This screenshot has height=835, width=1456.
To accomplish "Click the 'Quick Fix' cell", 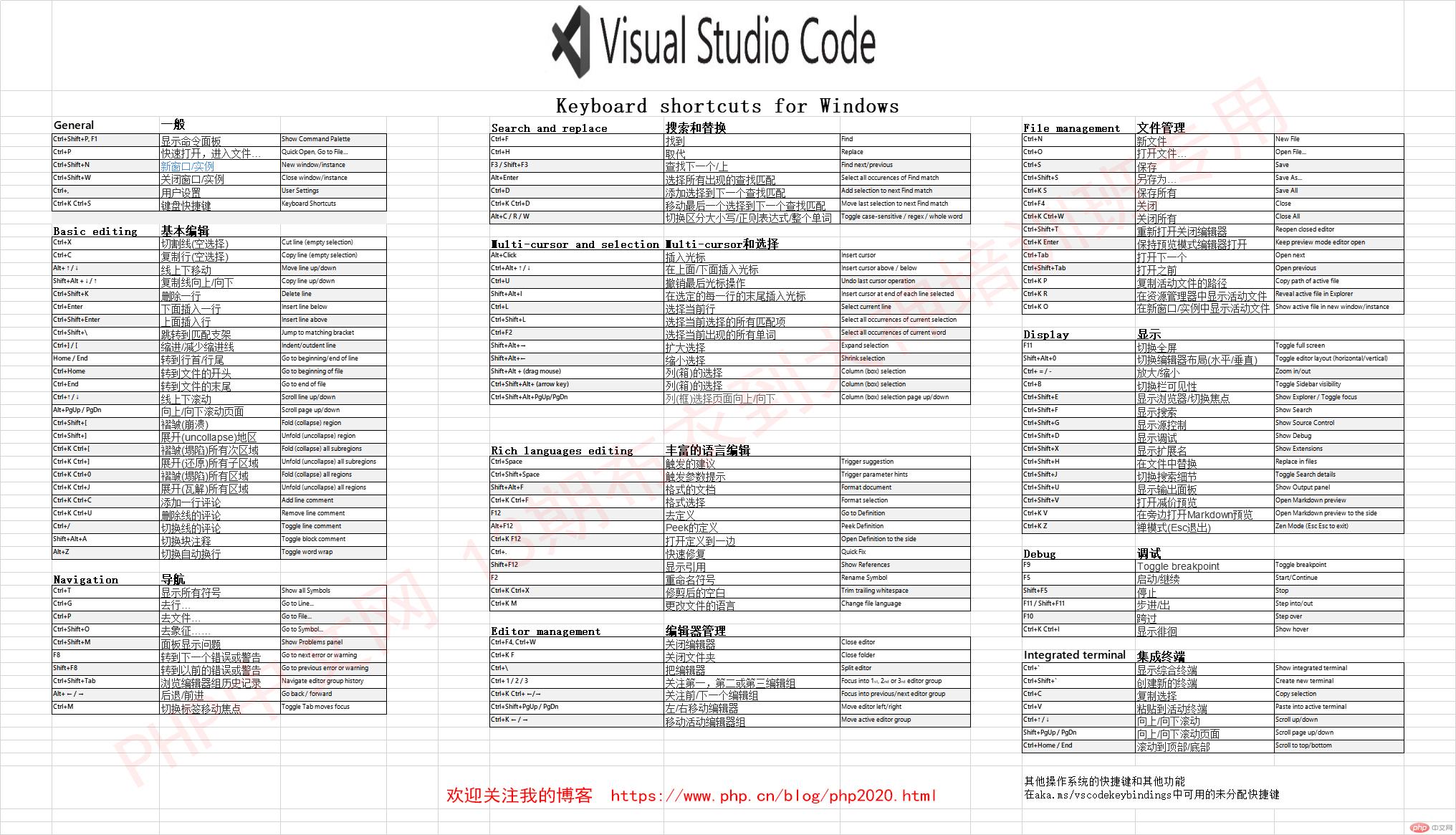I will (905, 553).
